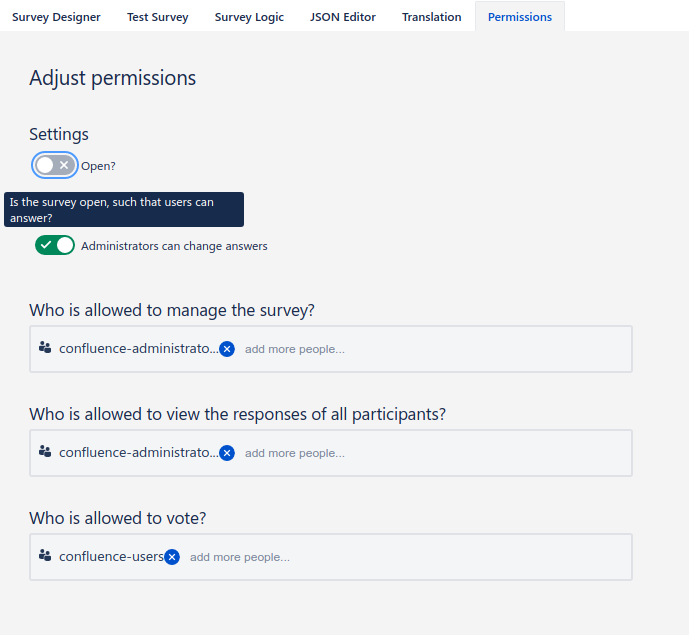Viewport: 689px width, 635px height.
Task: Click group icon in view responses field
Action: pos(45,452)
